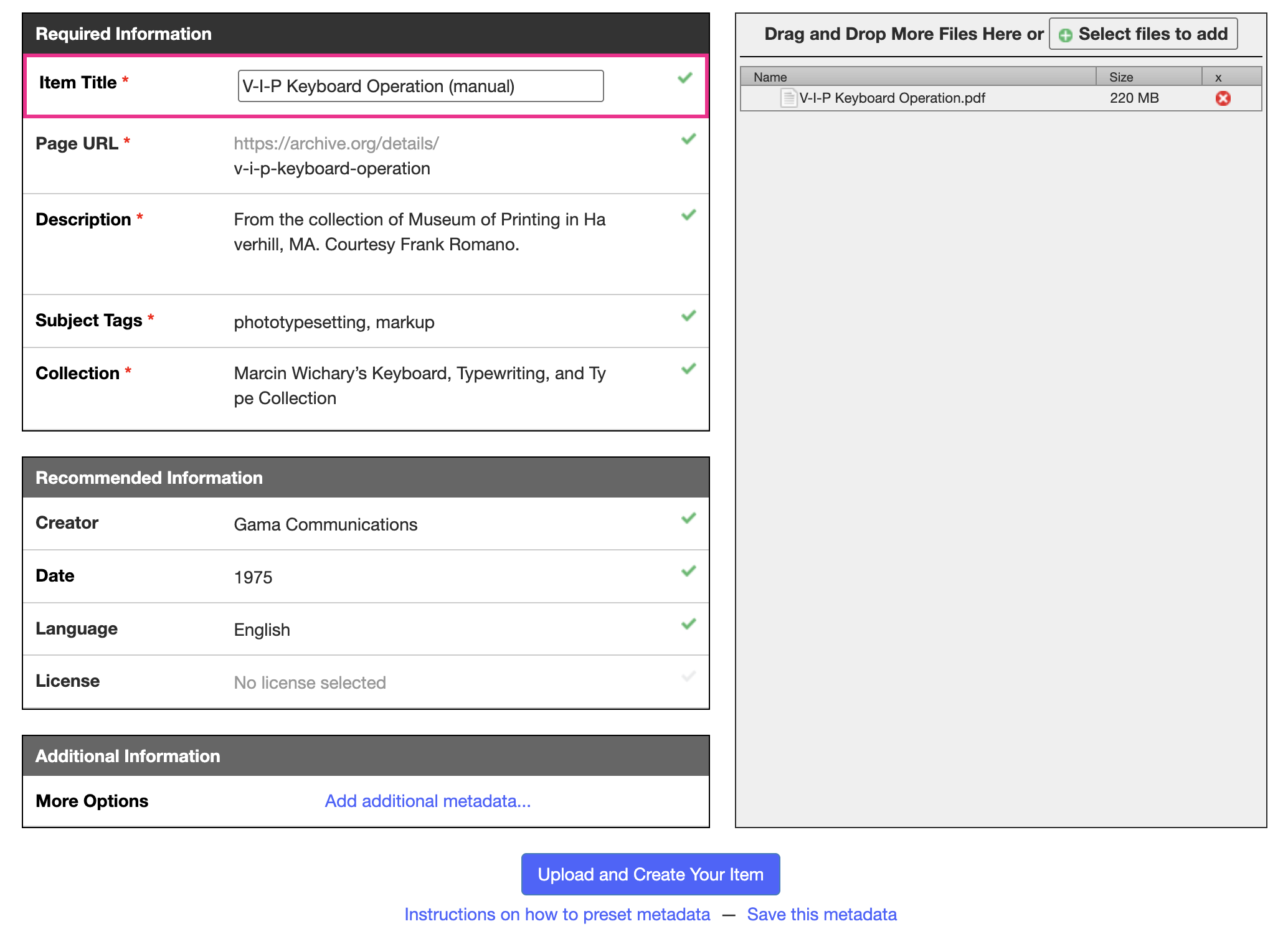Click the Subject Tags green checkmark
The width and height of the screenshot is (1288, 939).
688,316
